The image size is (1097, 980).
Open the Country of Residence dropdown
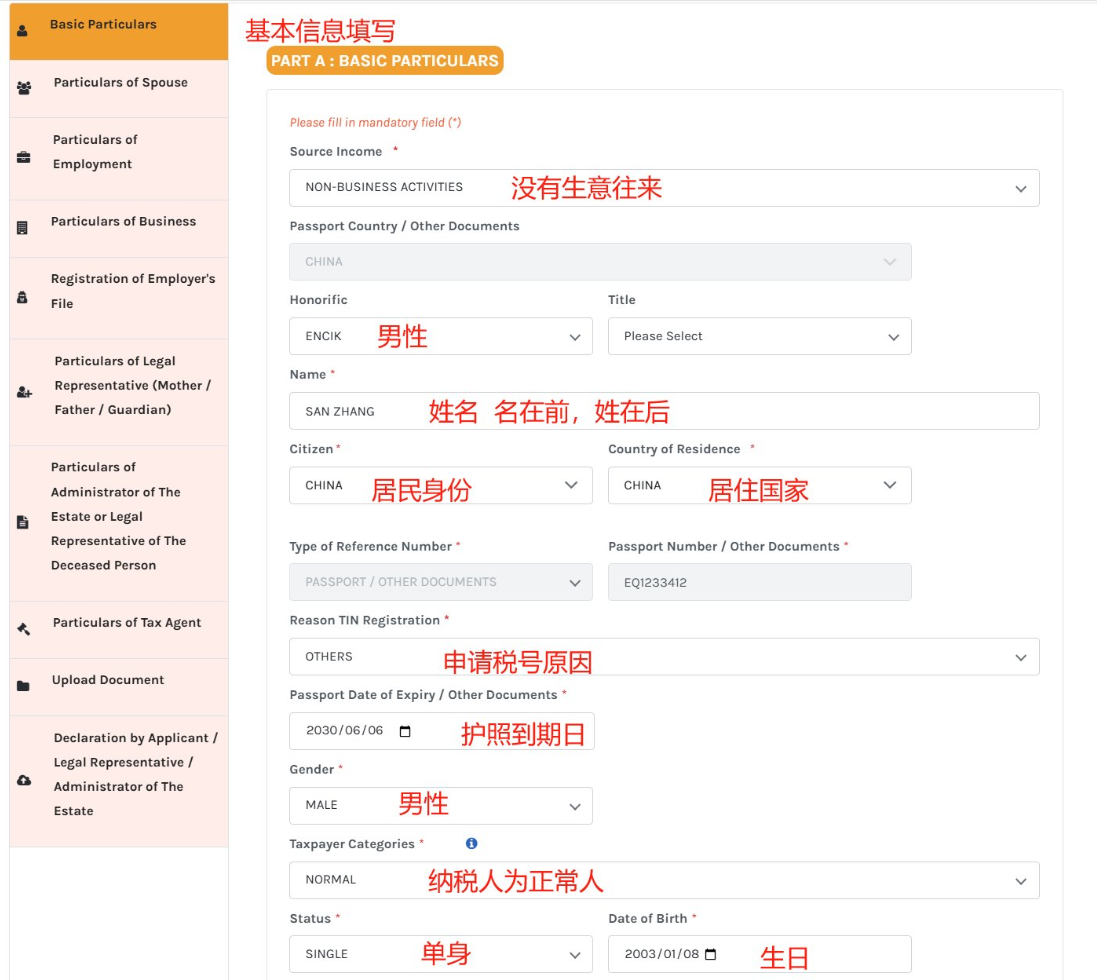760,485
